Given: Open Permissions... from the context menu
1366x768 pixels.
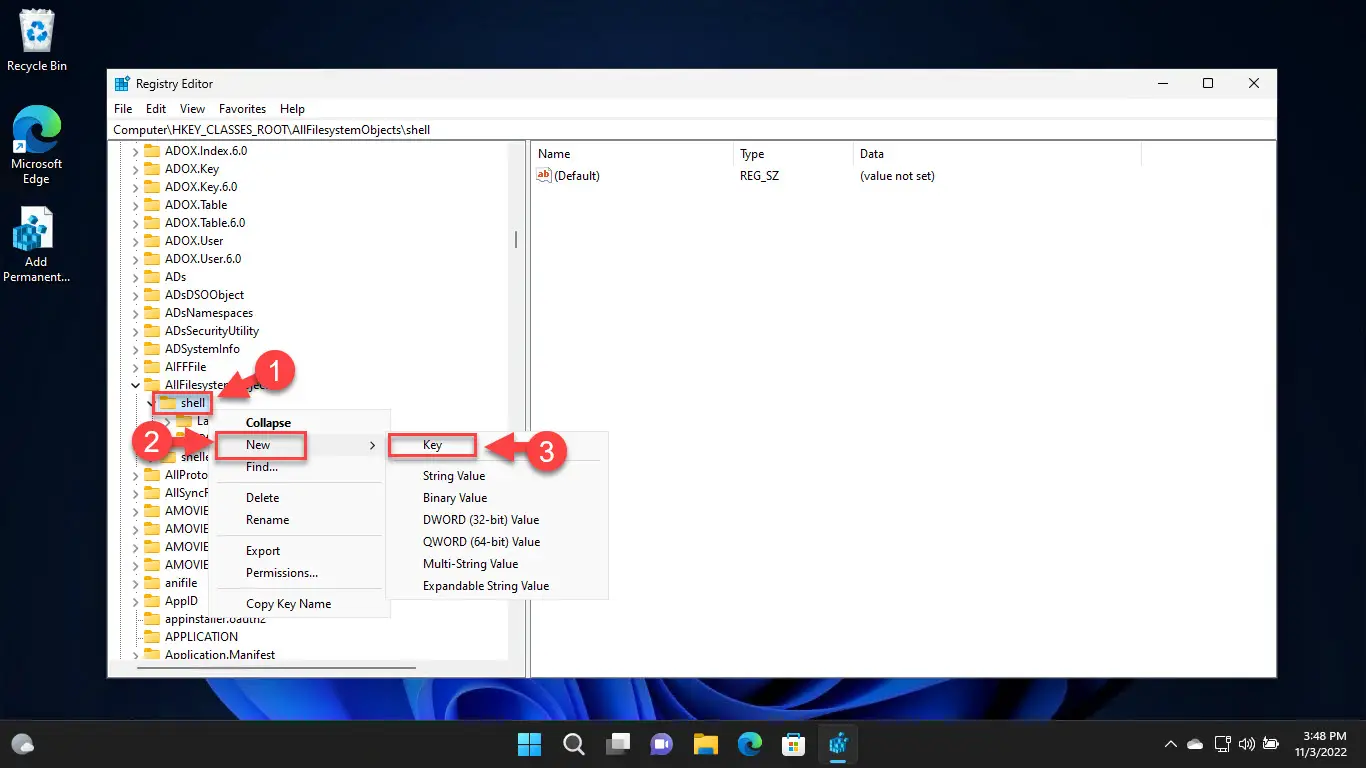Looking at the screenshot, I should click(299, 573).
